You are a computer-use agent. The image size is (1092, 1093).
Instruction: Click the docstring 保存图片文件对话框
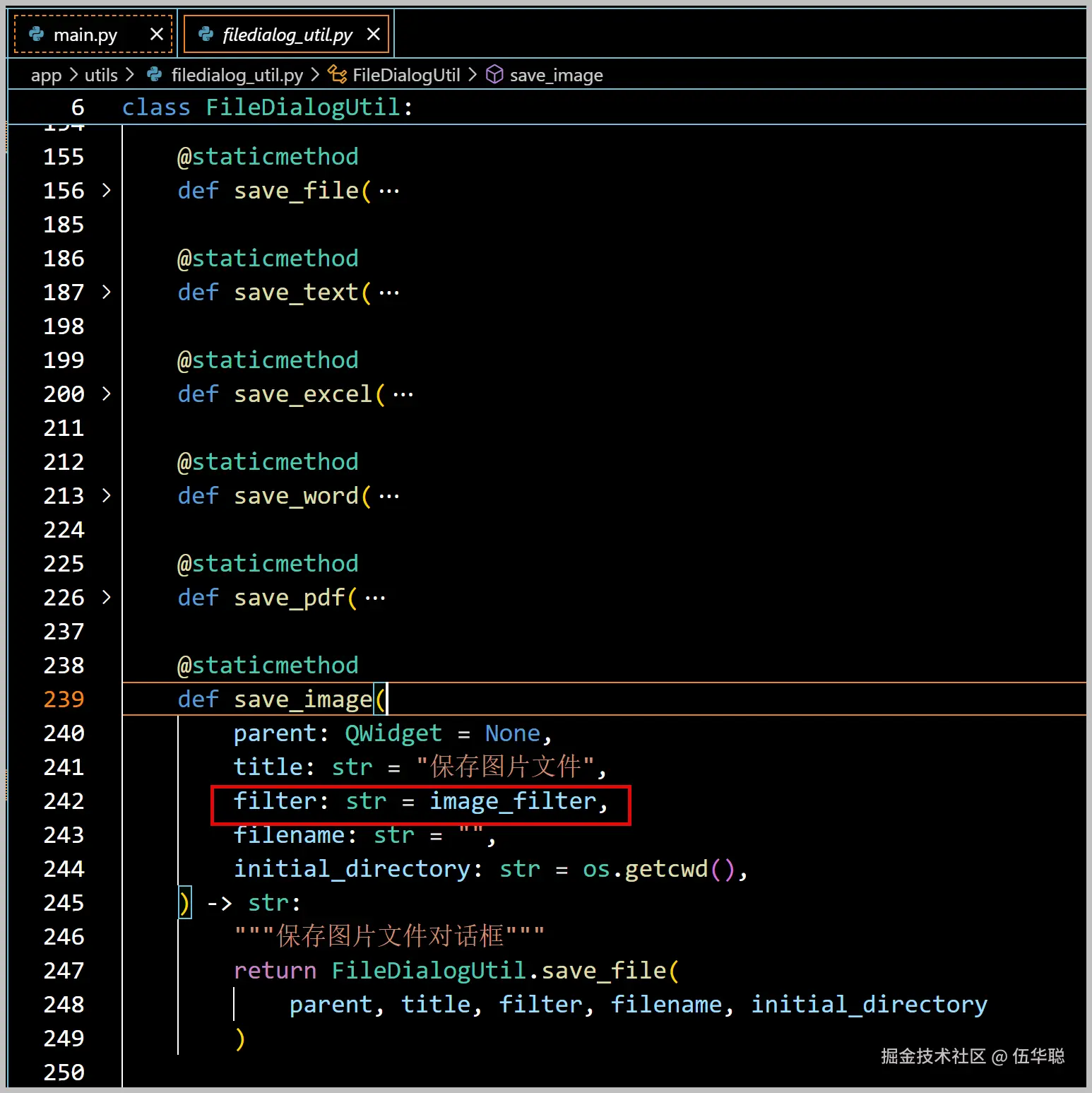tap(390, 936)
